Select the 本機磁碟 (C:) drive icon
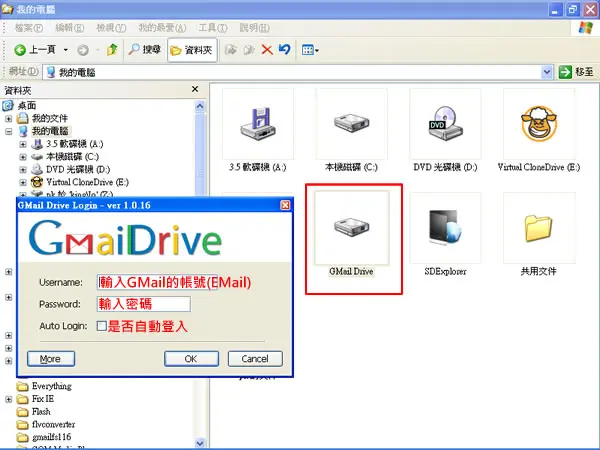600x450 pixels. 352,124
